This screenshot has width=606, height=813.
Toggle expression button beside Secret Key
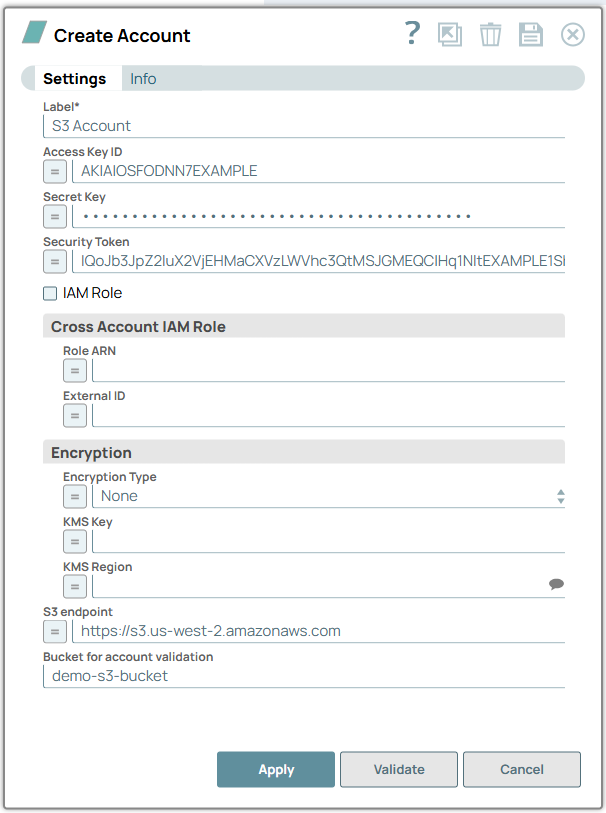(x=55, y=216)
